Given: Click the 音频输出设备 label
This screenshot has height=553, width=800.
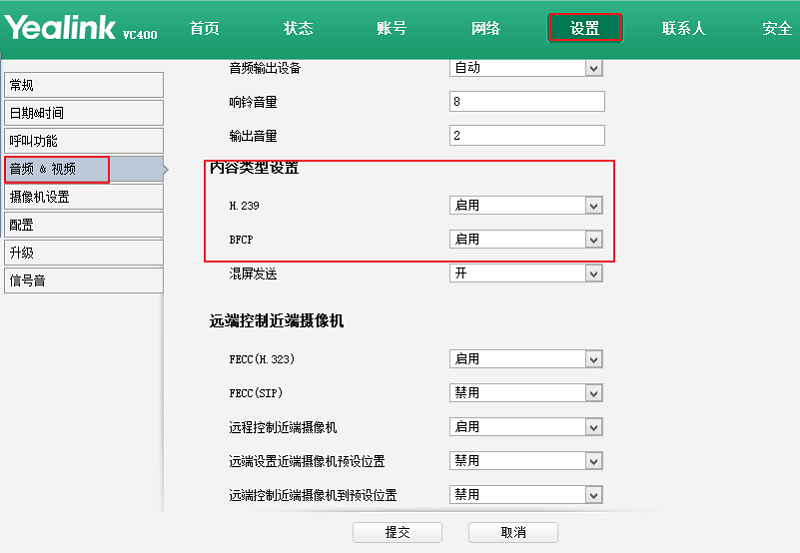Looking at the screenshot, I should pos(265,68).
